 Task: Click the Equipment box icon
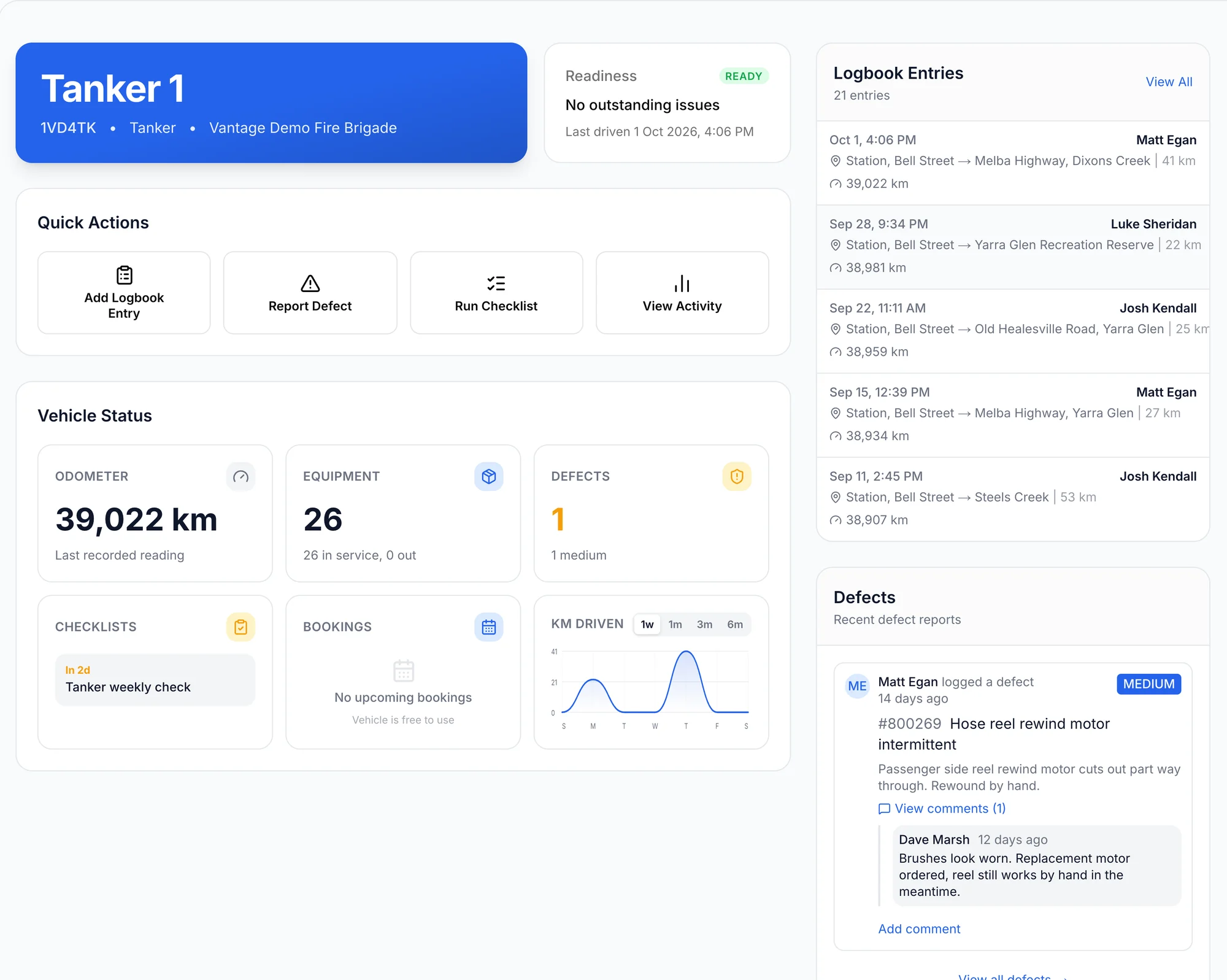click(x=488, y=476)
